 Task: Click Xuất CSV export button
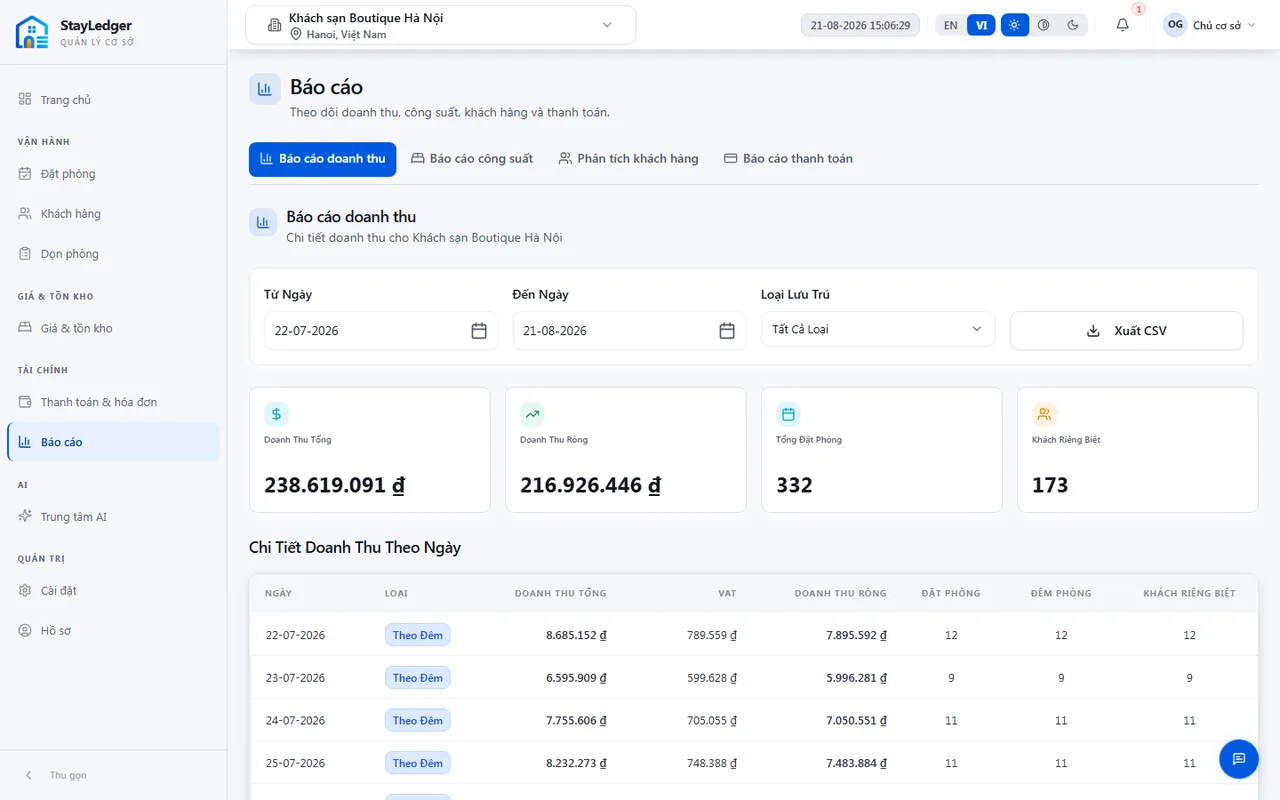[1126, 331]
